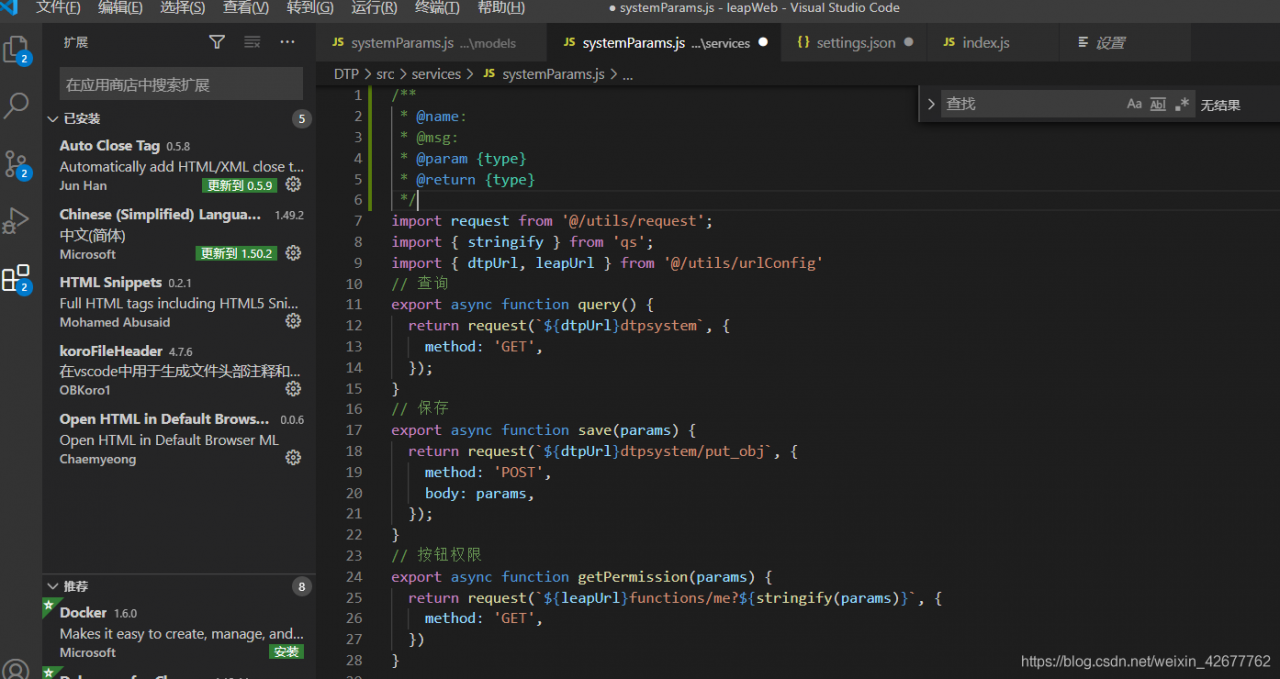This screenshot has height=679, width=1280.
Task: Open the Search view in activity bar
Action: pos(17,106)
